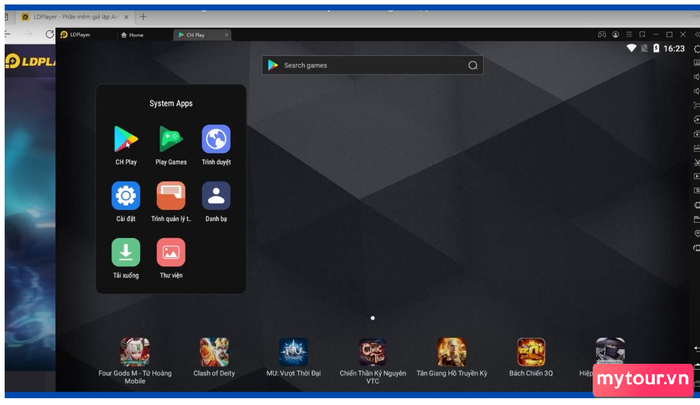Click the scissors screenshot icon in right sidebar
700x405 pixels.
point(696,163)
